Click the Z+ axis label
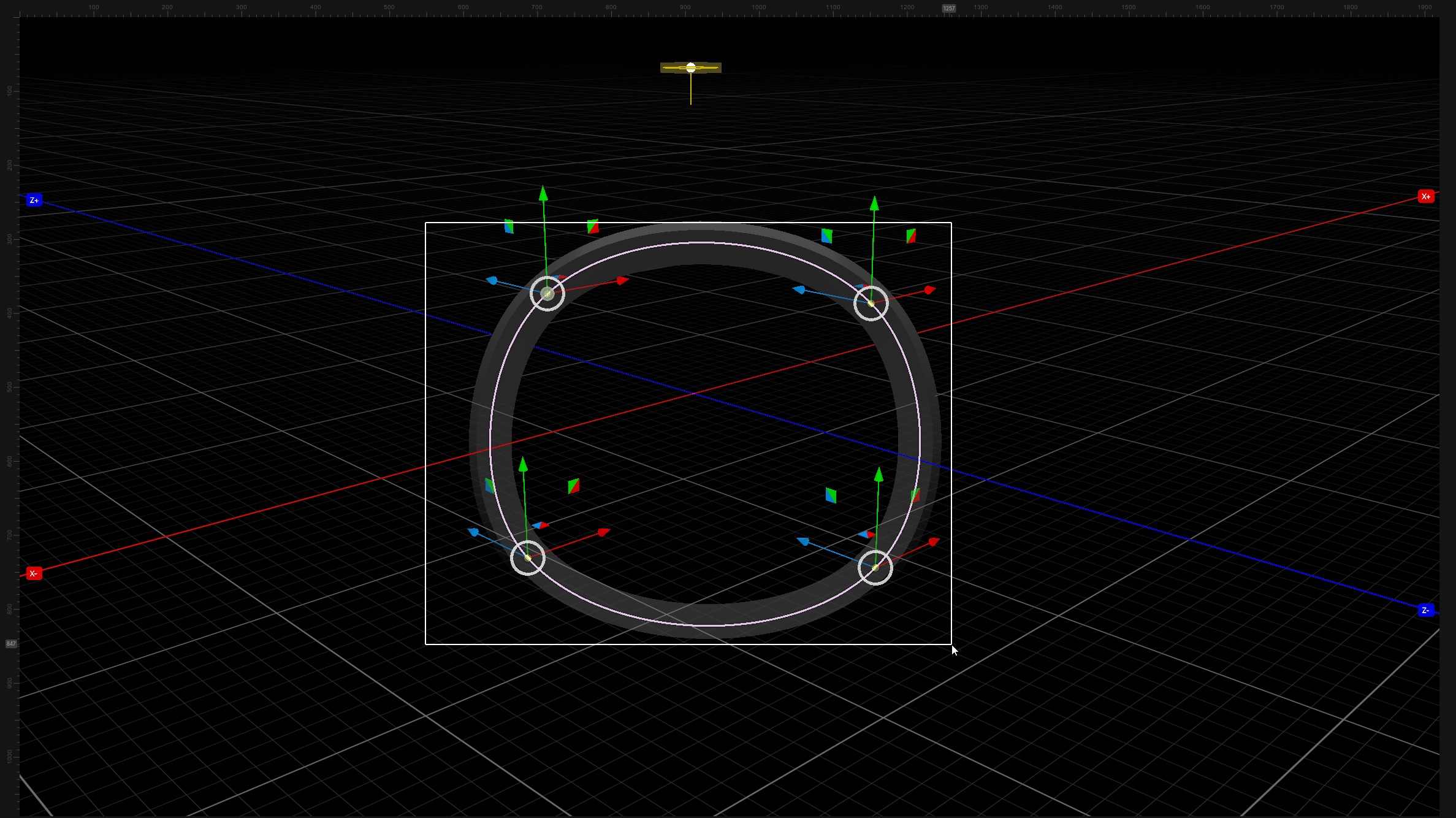 pos(34,201)
